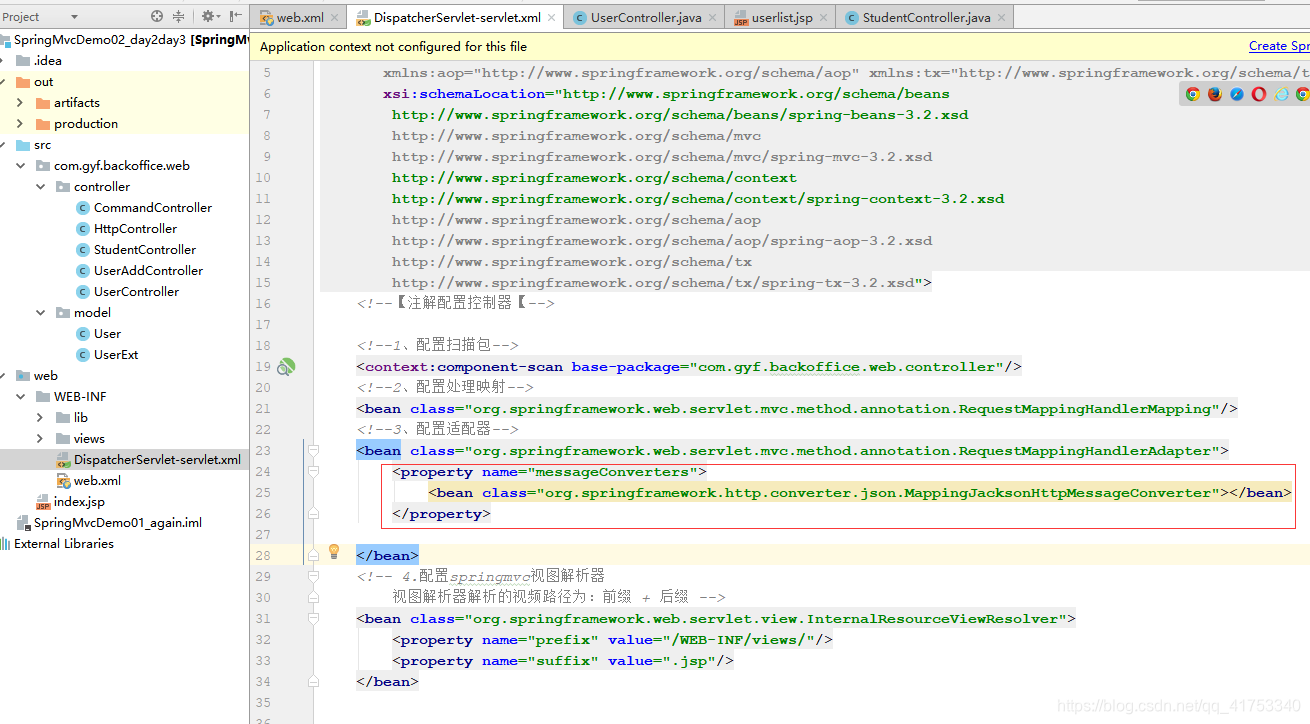This screenshot has height=724, width=1310.
Task: Click the prefix value /WEB-INF/views/
Action: (738, 640)
